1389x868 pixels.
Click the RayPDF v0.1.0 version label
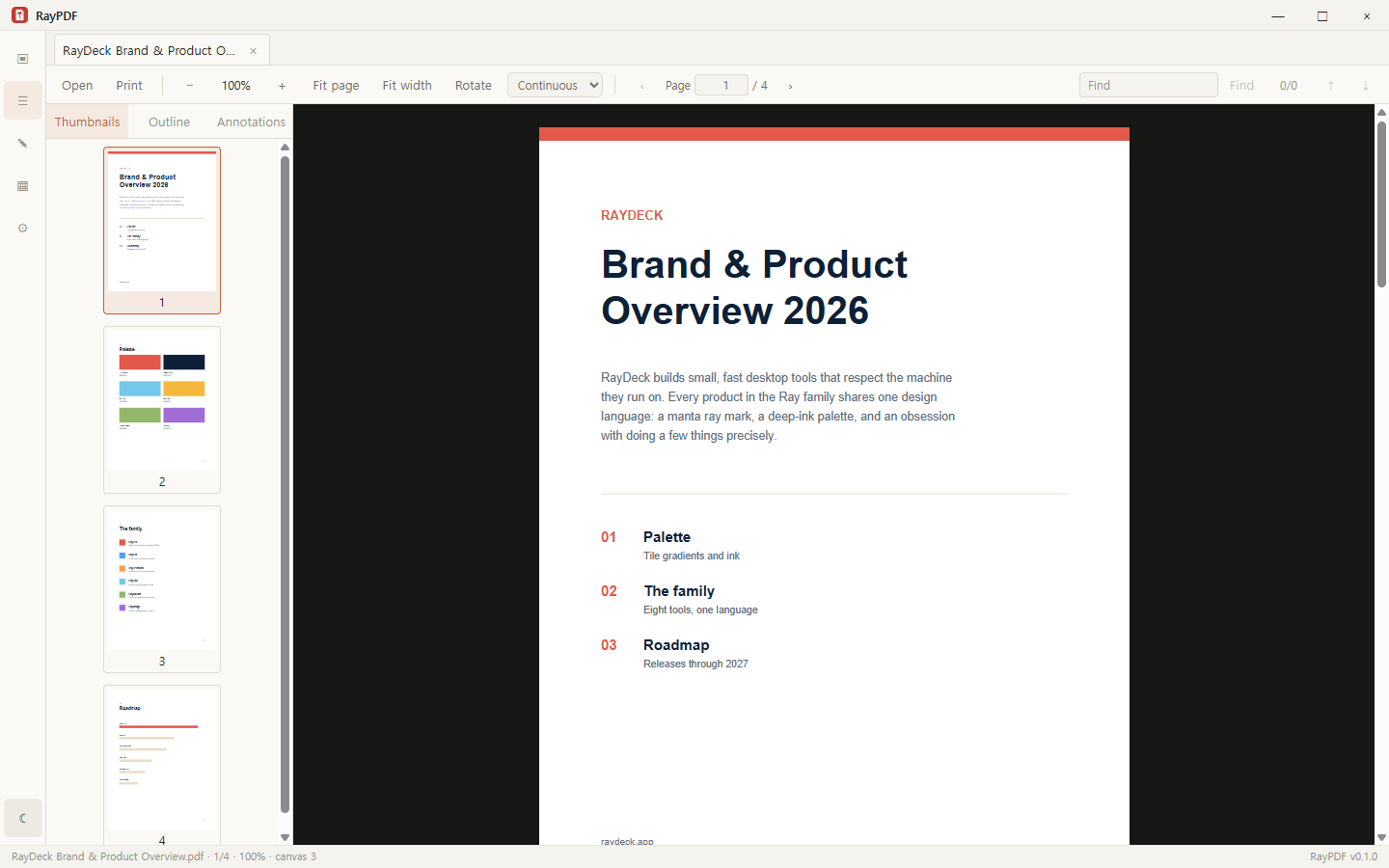[1344, 856]
